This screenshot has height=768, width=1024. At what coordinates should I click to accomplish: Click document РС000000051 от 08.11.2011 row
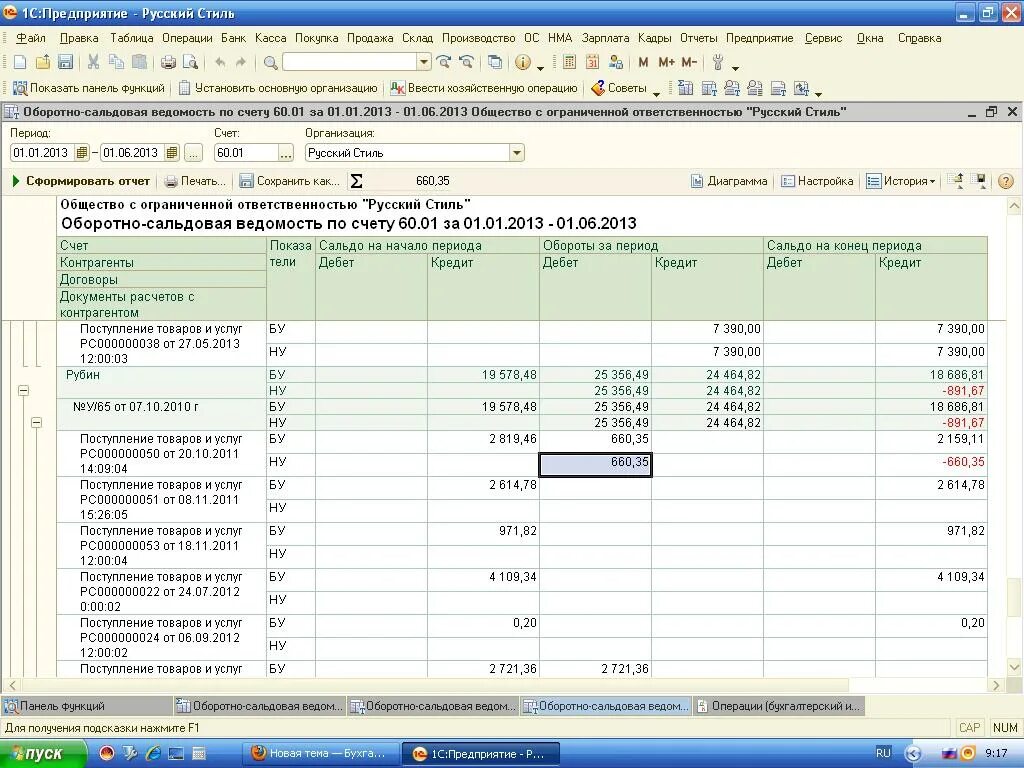click(161, 500)
